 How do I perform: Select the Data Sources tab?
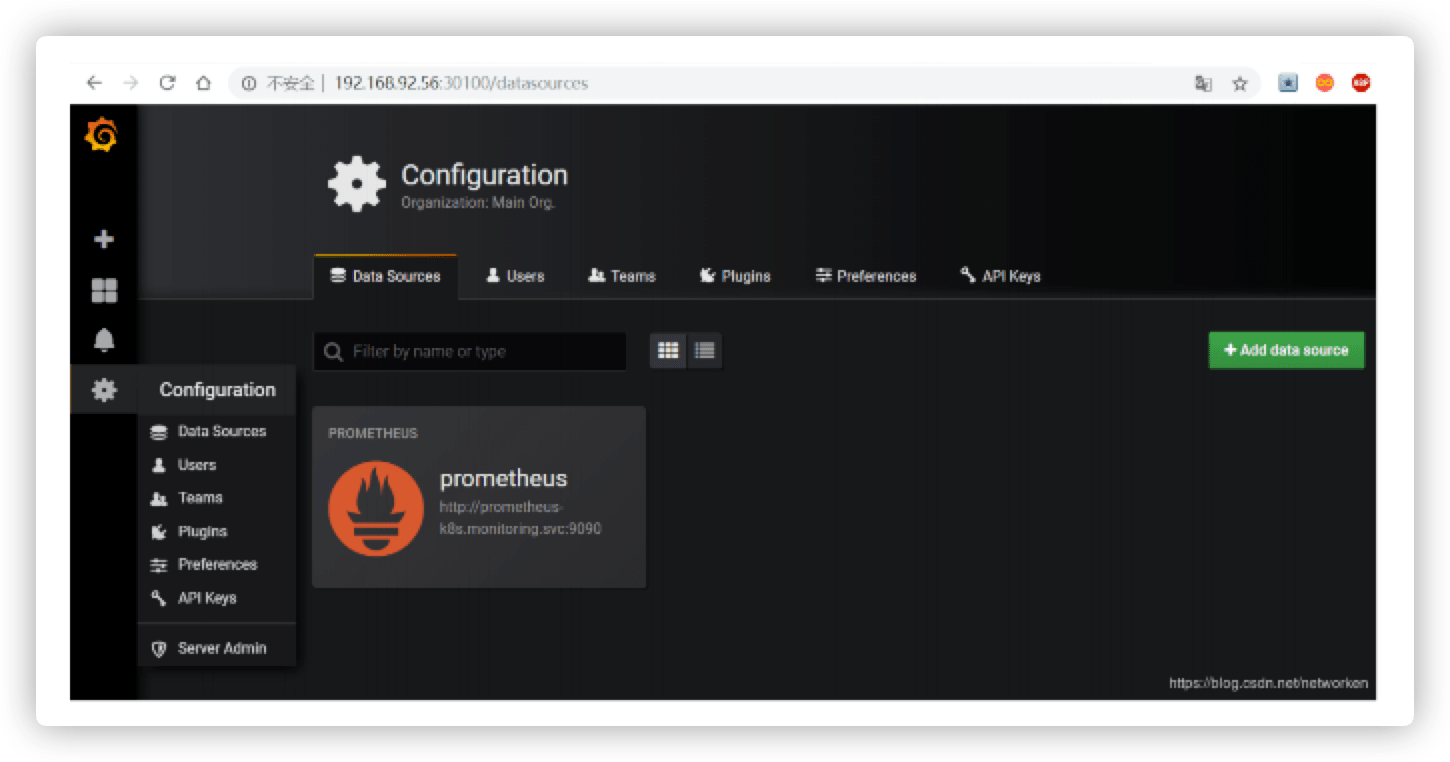(x=385, y=276)
